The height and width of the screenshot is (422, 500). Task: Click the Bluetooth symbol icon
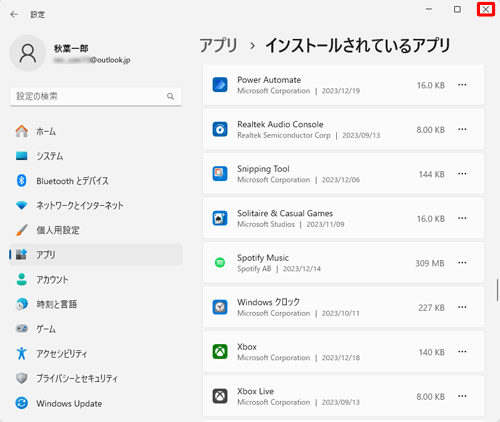[22, 180]
